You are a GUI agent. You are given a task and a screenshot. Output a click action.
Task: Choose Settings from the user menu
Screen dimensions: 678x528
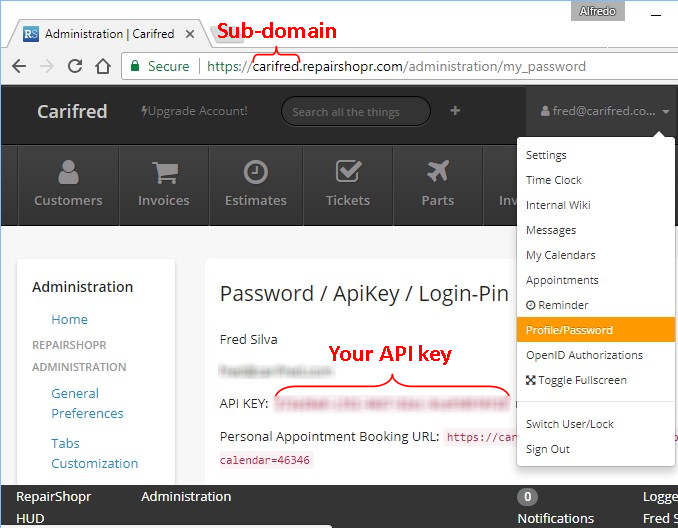pos(596,155)
